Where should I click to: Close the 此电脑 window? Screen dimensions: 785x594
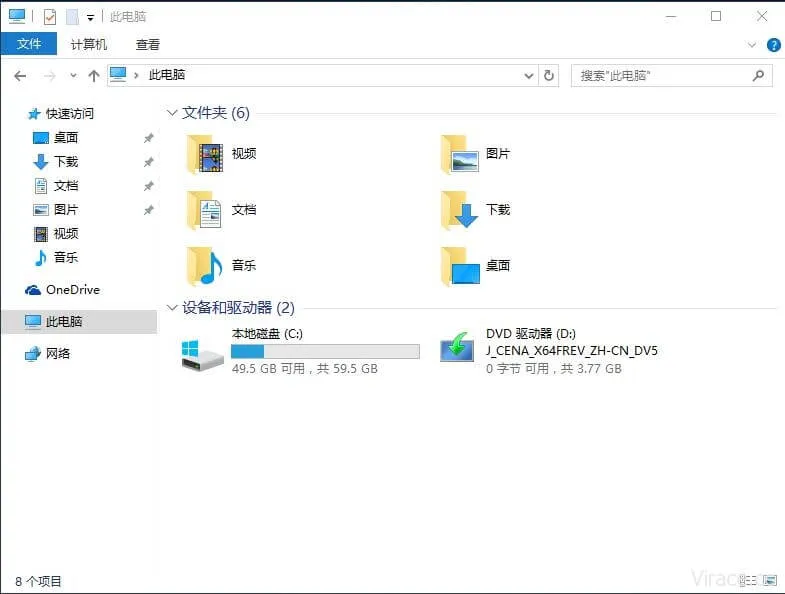coord(761,17)
